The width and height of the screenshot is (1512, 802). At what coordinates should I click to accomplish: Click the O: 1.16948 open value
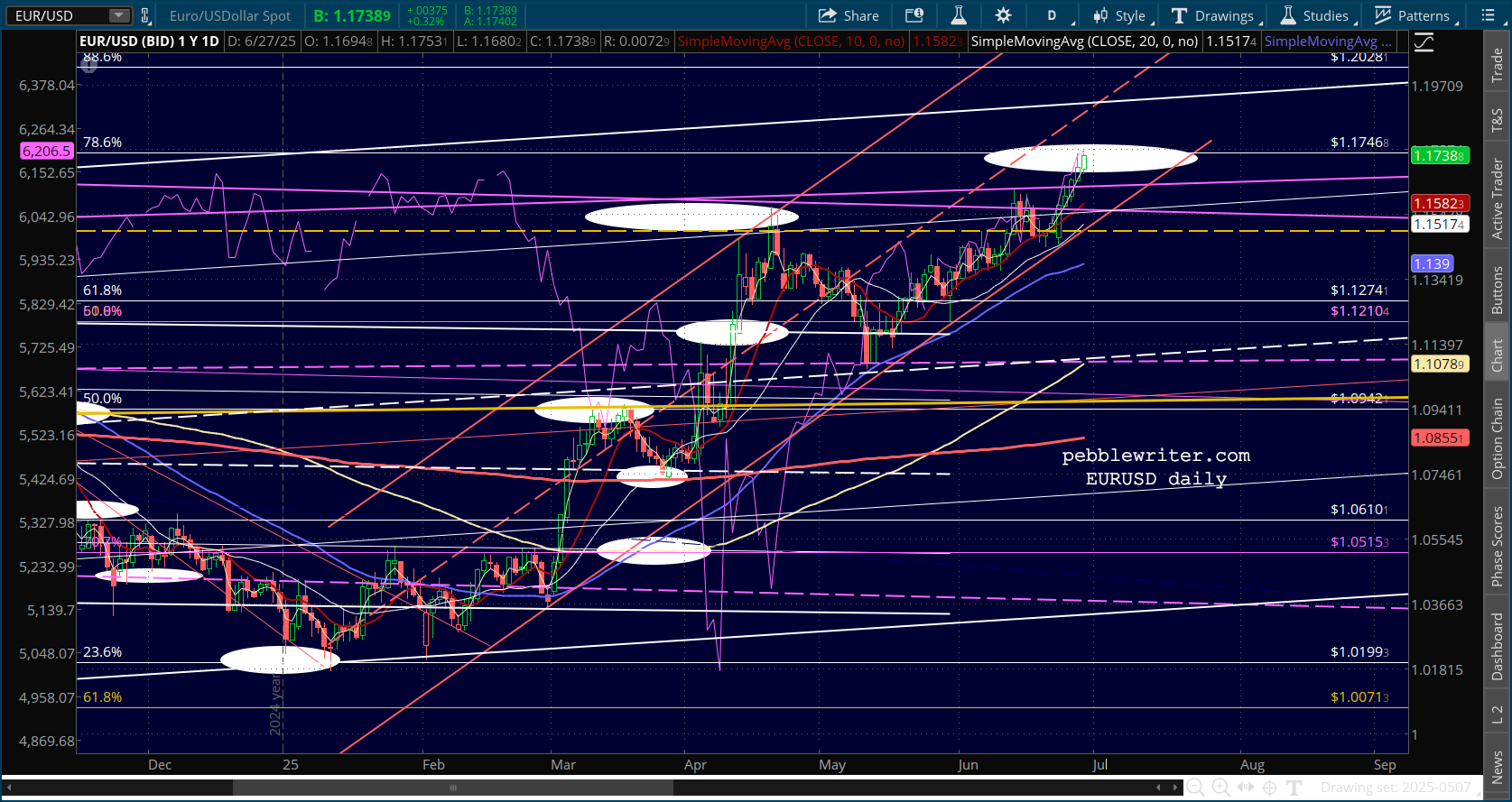click(339, 41)
